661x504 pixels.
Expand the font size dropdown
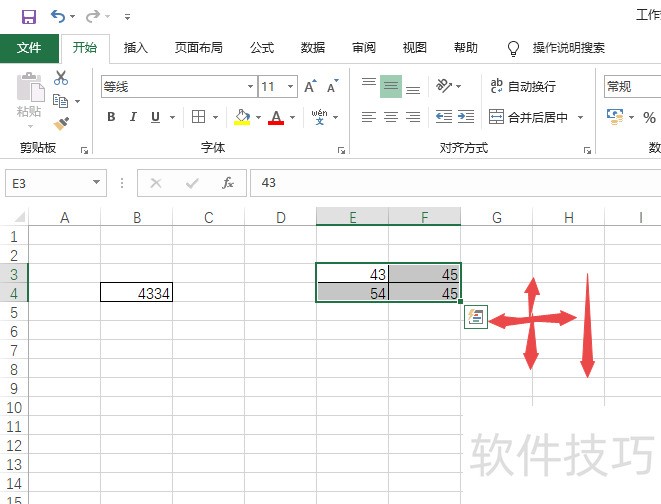290,87
